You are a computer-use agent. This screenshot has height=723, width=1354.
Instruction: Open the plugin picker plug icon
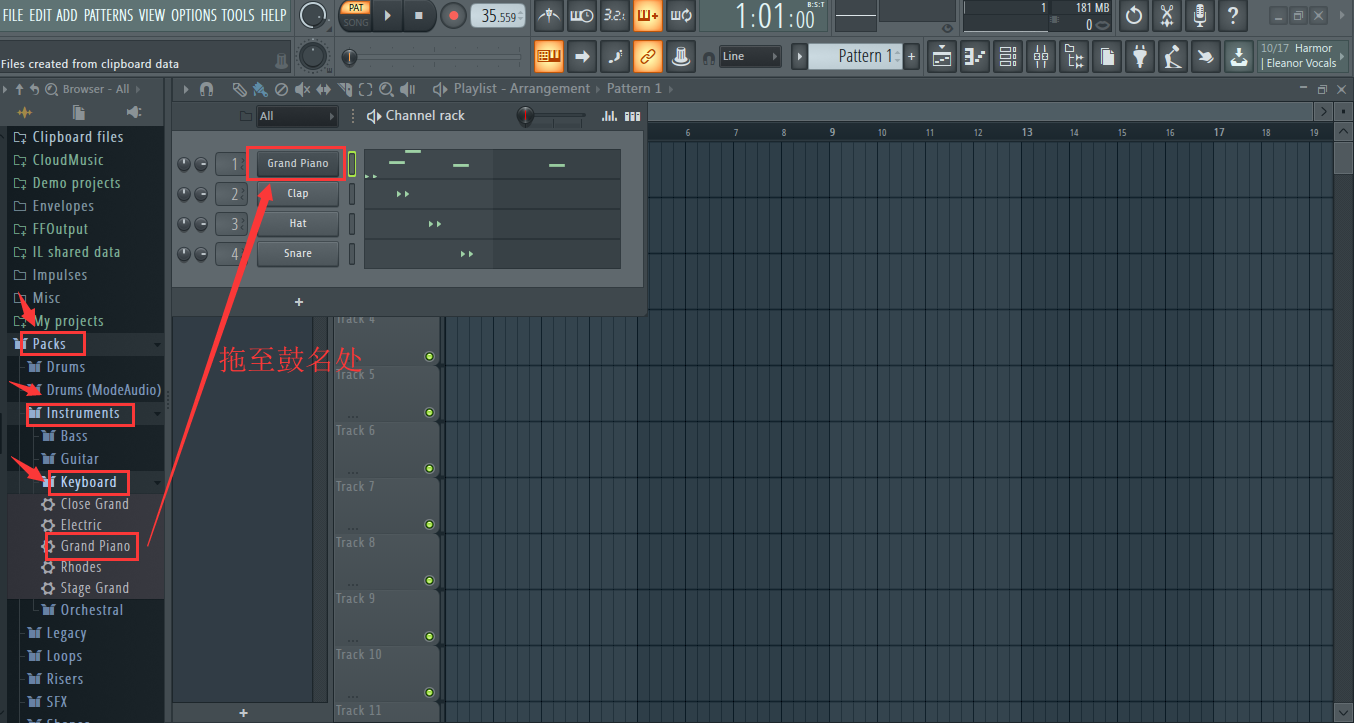pyautogui.click(x=1140, y=56)
